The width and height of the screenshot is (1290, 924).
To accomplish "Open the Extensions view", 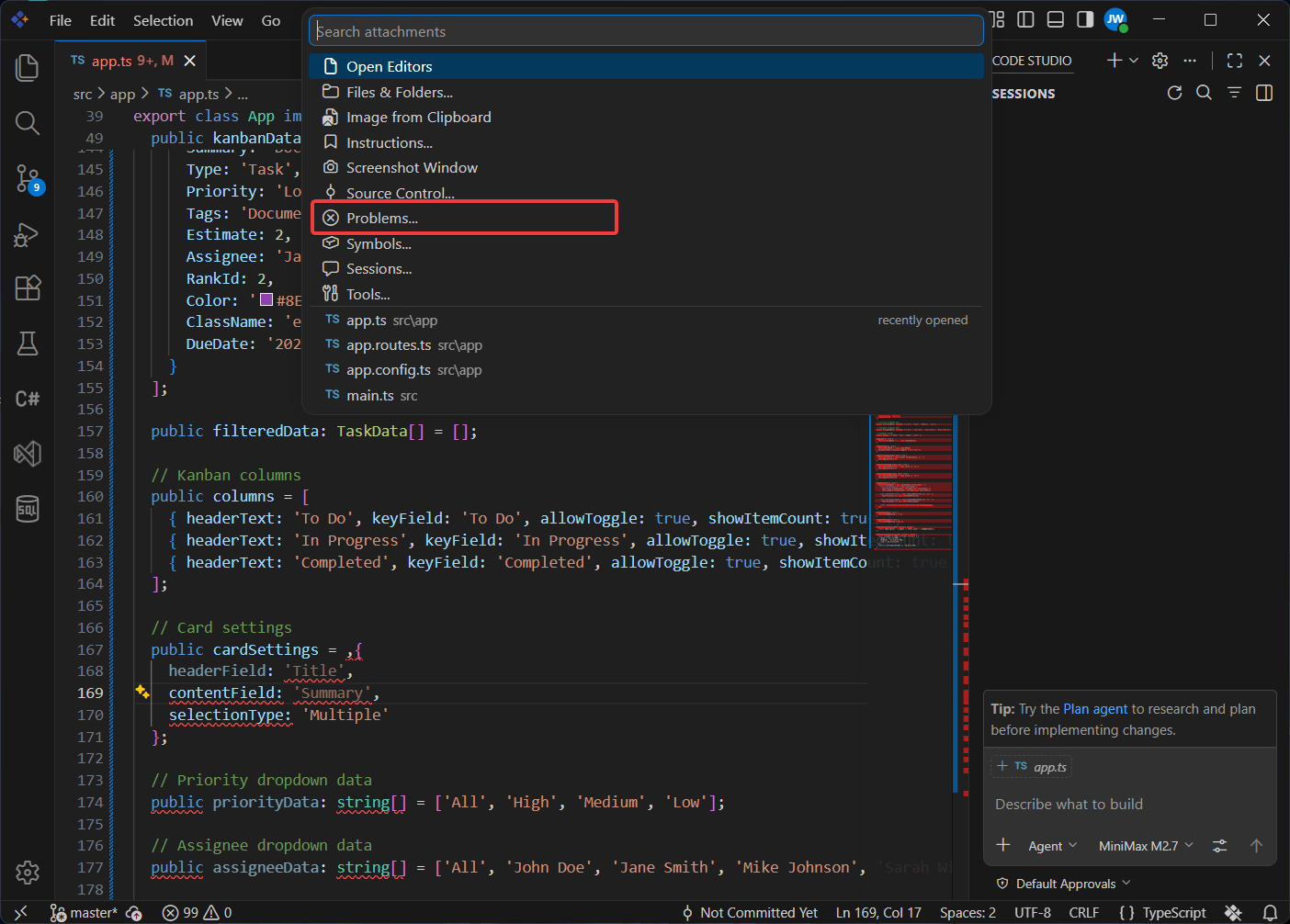I will 28,288.
